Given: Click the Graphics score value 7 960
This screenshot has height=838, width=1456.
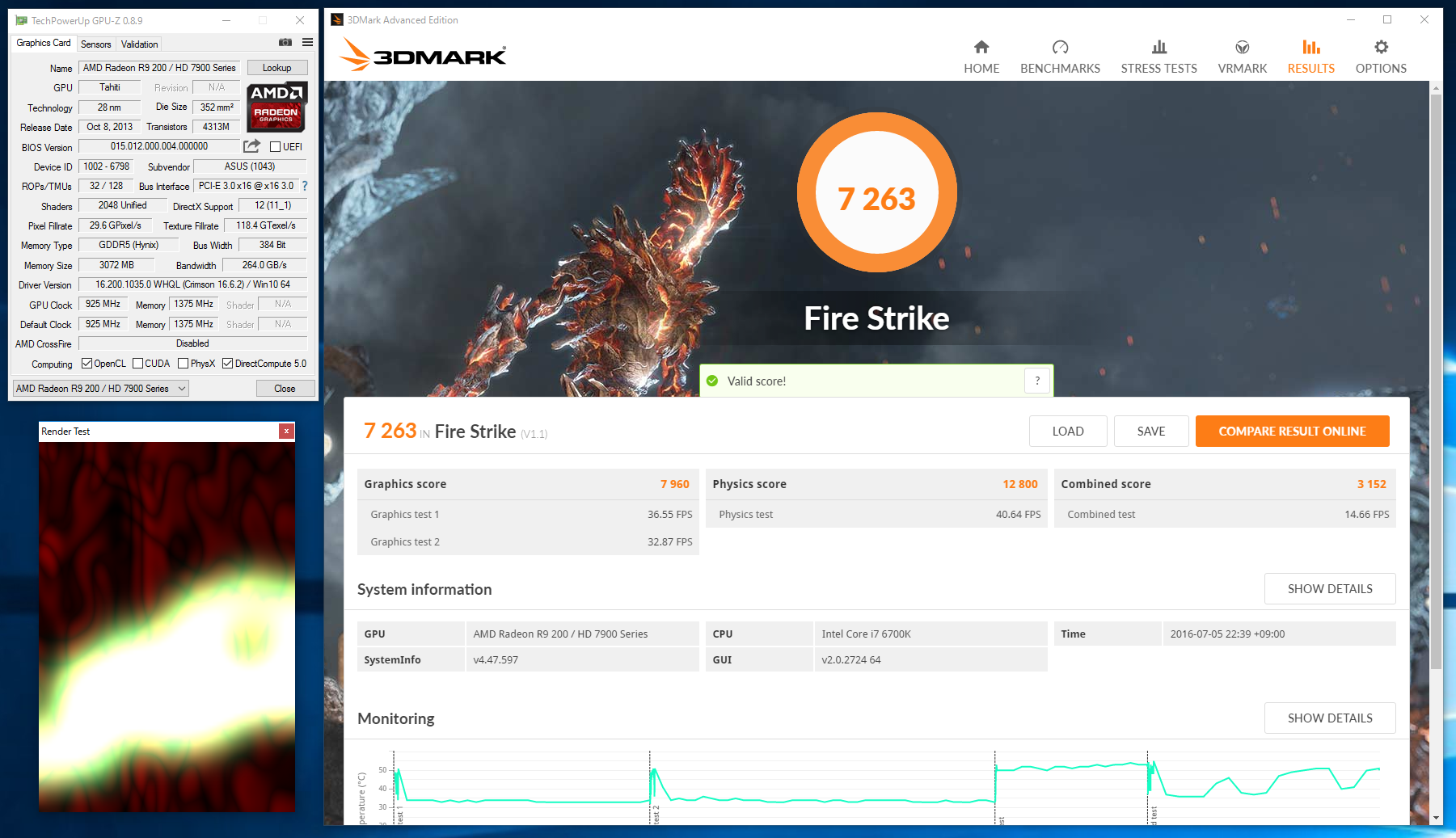Looking at the screenshot, I should click(674, 484).
